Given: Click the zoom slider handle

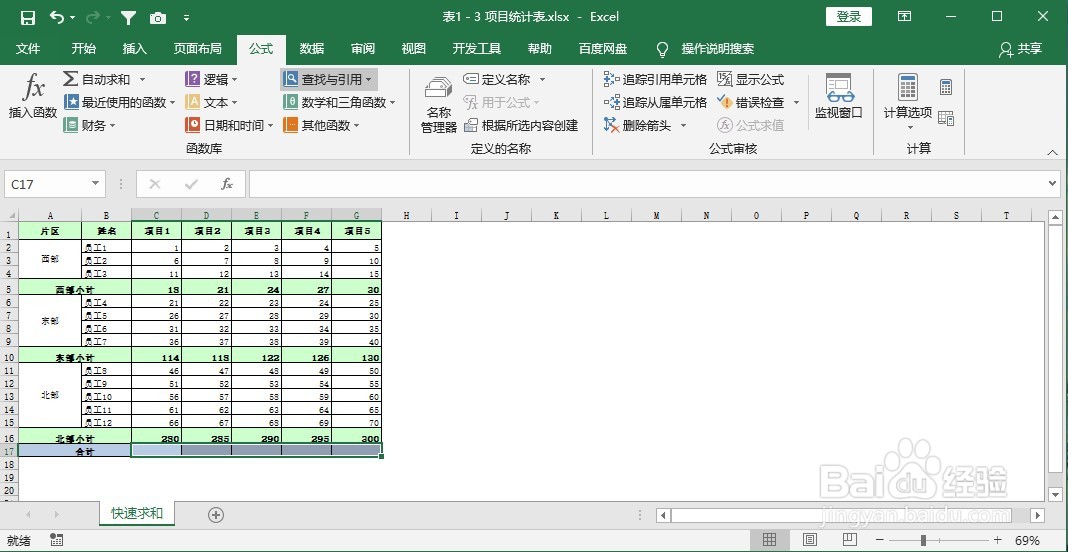Looking at the screenshot, I should point(924,540).
